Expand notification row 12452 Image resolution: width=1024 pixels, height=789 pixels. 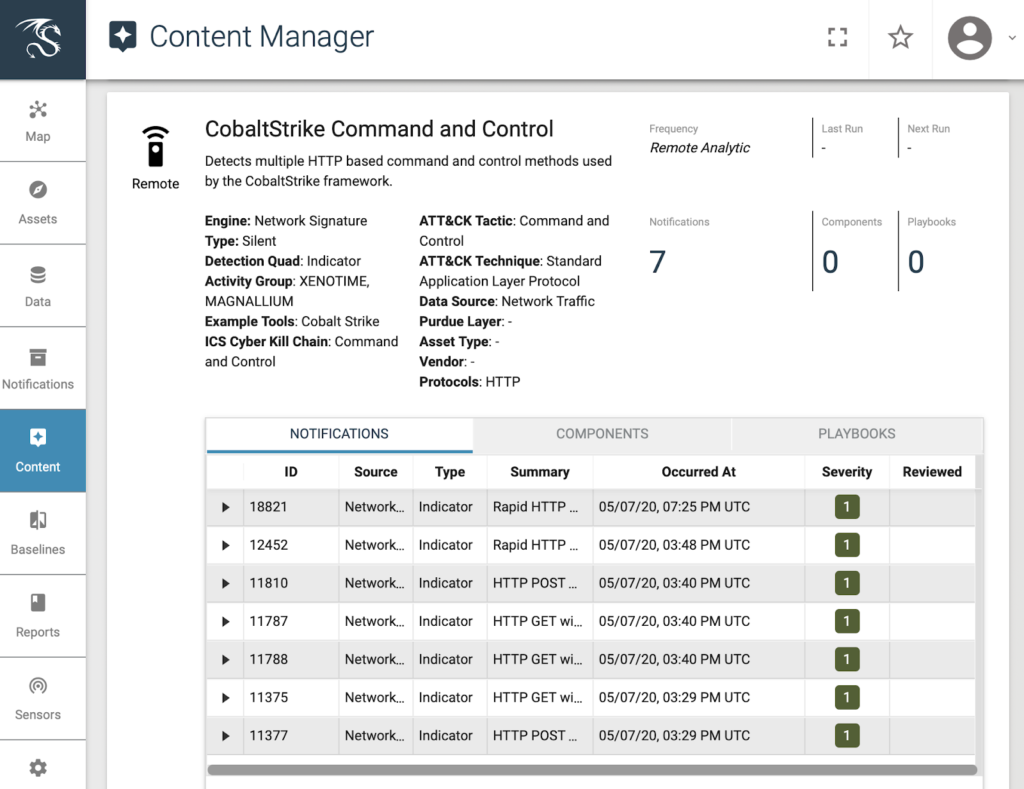coord(225,545)
